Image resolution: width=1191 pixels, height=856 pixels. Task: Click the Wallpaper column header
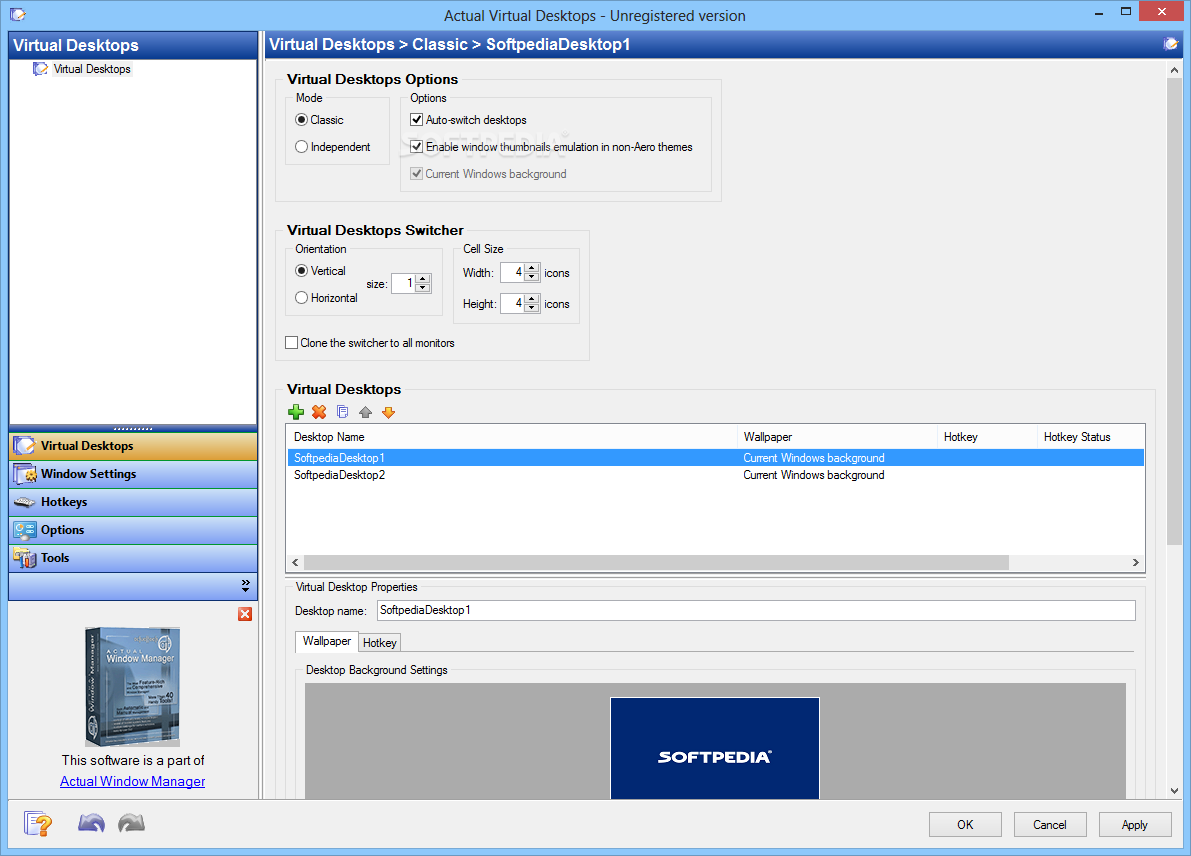[837, 437]
